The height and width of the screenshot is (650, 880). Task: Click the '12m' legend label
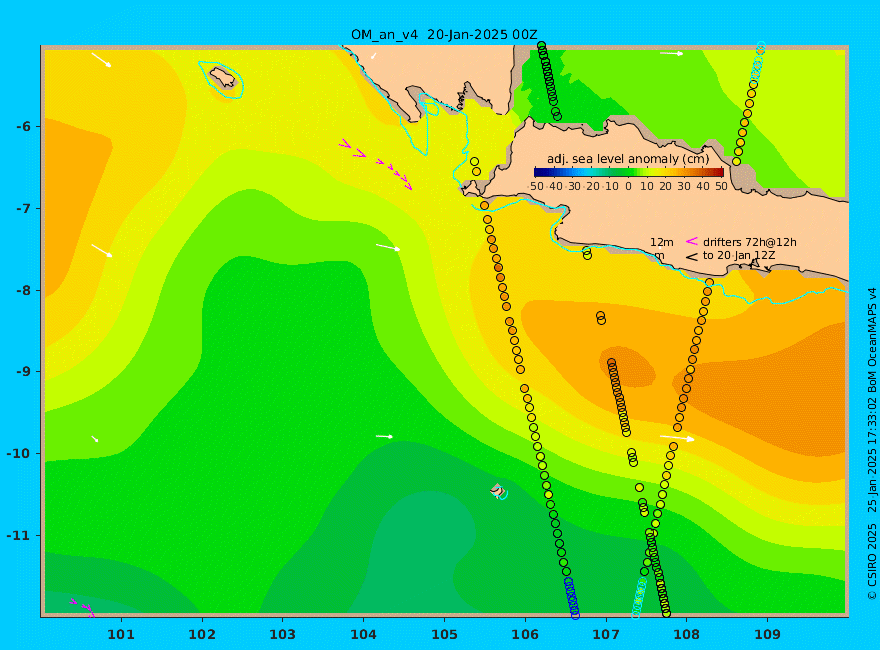point(661,242)
